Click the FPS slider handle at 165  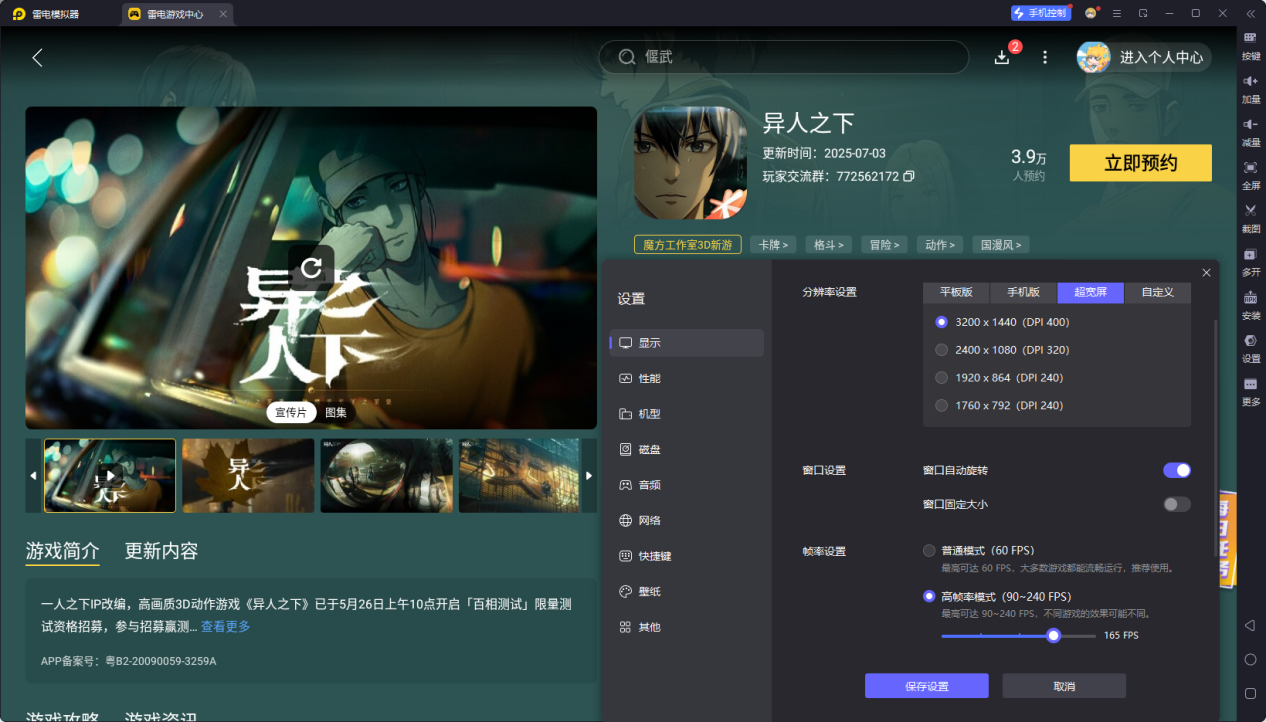coord(1053,635)
